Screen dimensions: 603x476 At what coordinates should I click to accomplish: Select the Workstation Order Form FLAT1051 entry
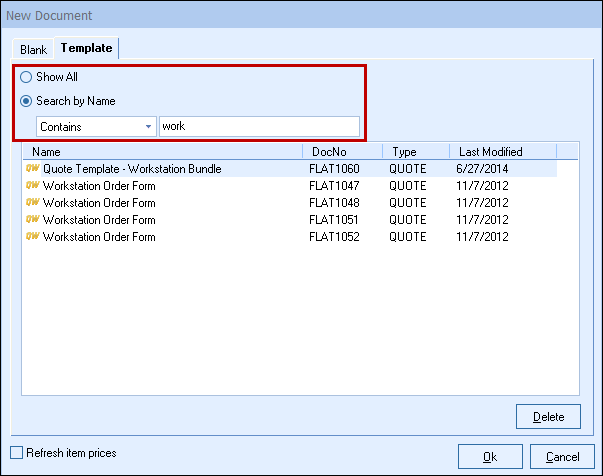click(x=99, y=220)
